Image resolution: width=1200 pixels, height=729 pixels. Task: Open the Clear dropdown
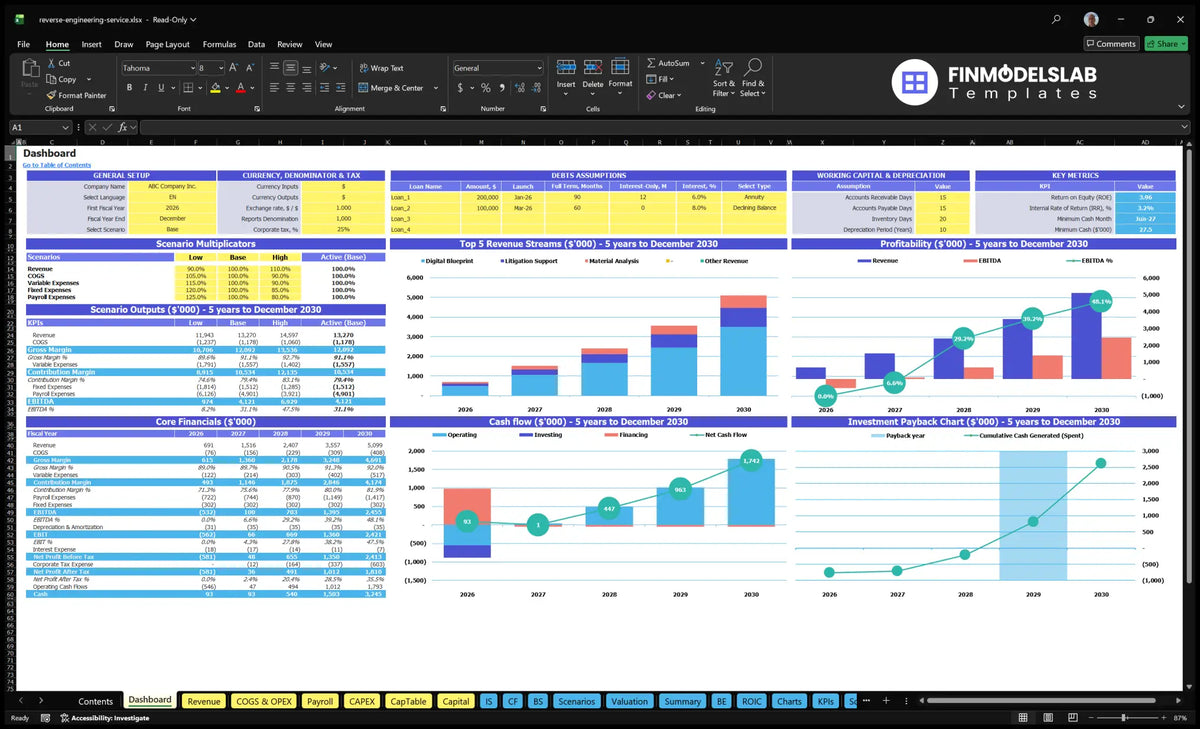tap(662, 95)
